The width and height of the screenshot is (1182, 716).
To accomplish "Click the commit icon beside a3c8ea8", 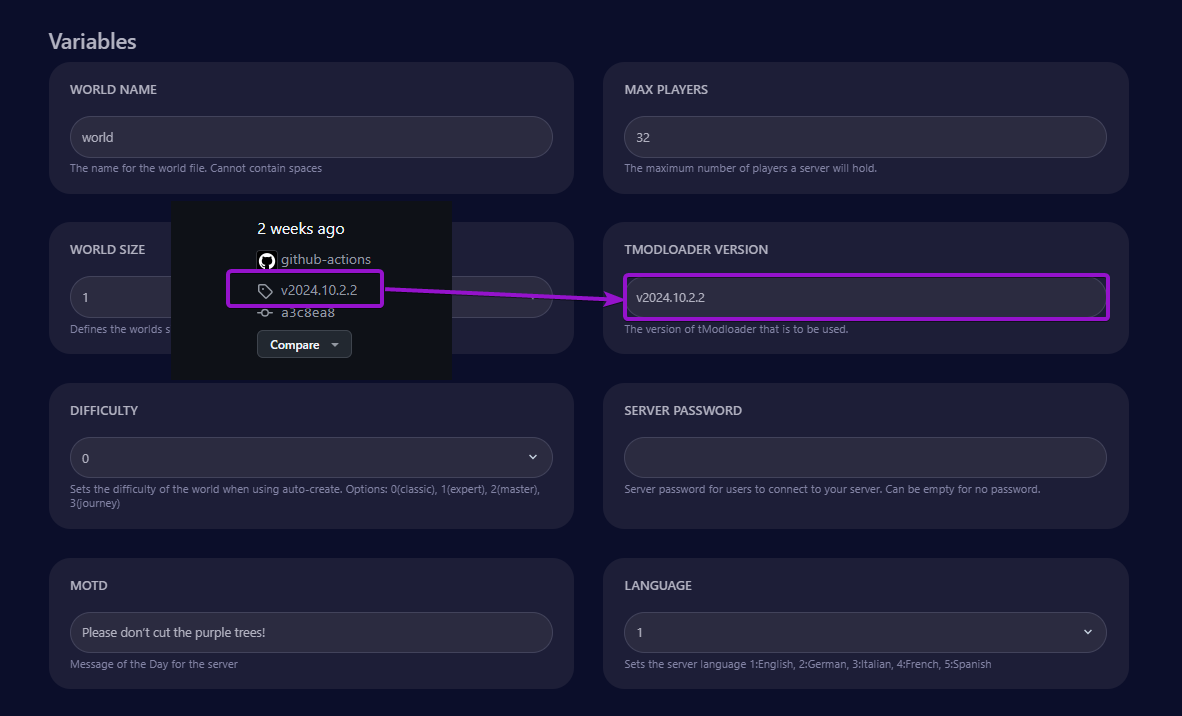I will point(264,312).
